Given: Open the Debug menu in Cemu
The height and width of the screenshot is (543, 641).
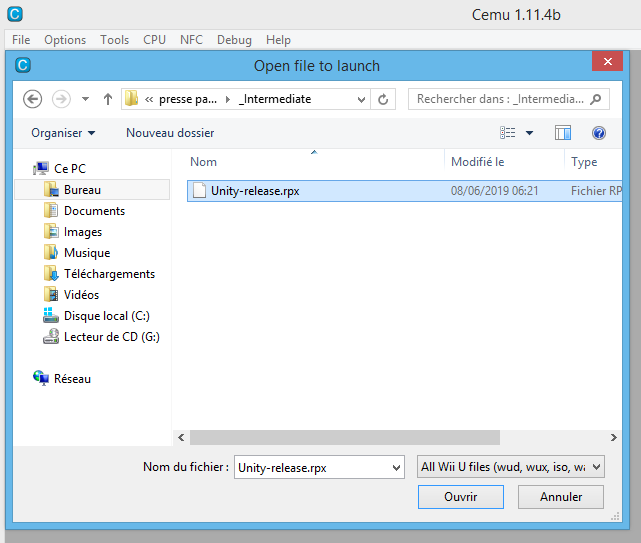Looking at the screenshot, I should 234,40.
